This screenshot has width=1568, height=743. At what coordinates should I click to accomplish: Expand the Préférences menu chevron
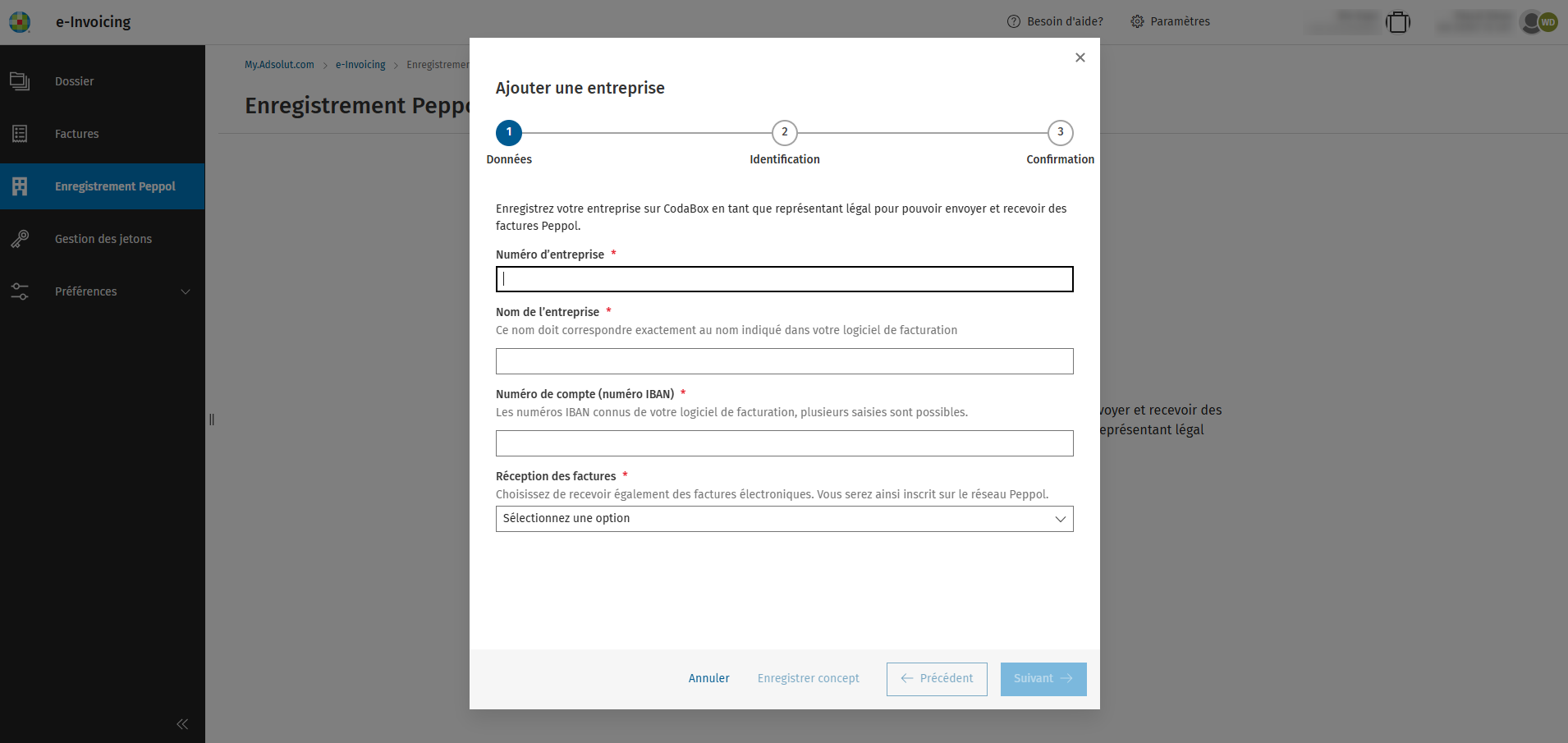coord(186,291)
